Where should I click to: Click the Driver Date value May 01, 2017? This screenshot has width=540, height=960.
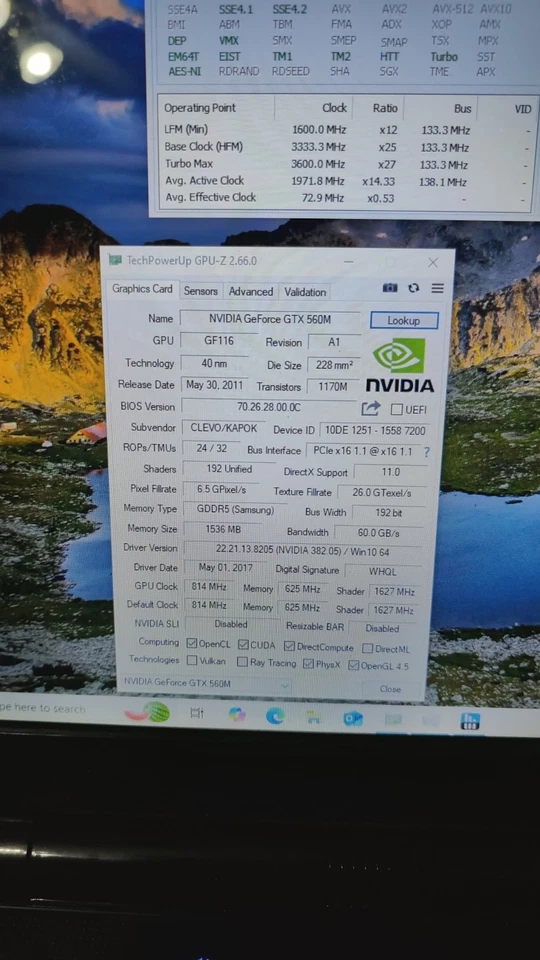[225, 568]
